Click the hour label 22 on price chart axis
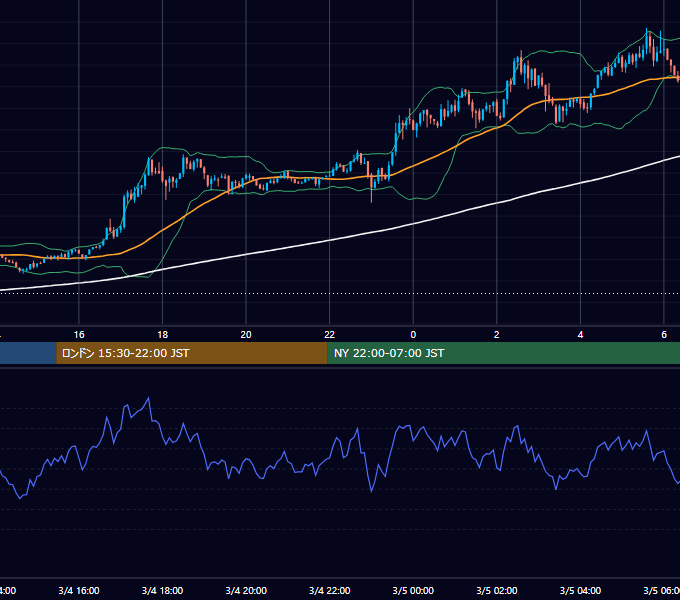 click(x=330, y=334)
